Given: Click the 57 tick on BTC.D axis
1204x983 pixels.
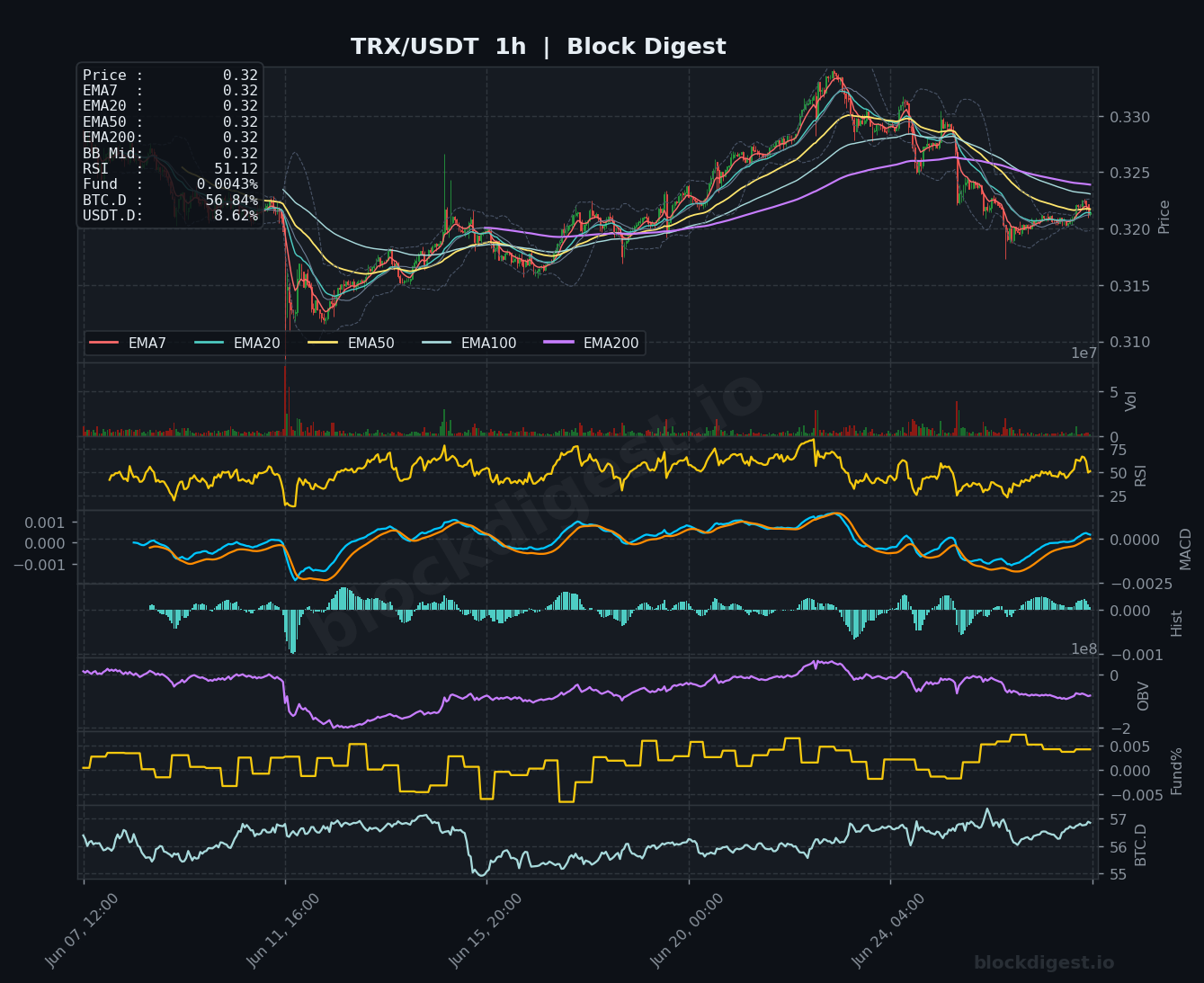Looking at the screenshot, I should coord(1119,819).
